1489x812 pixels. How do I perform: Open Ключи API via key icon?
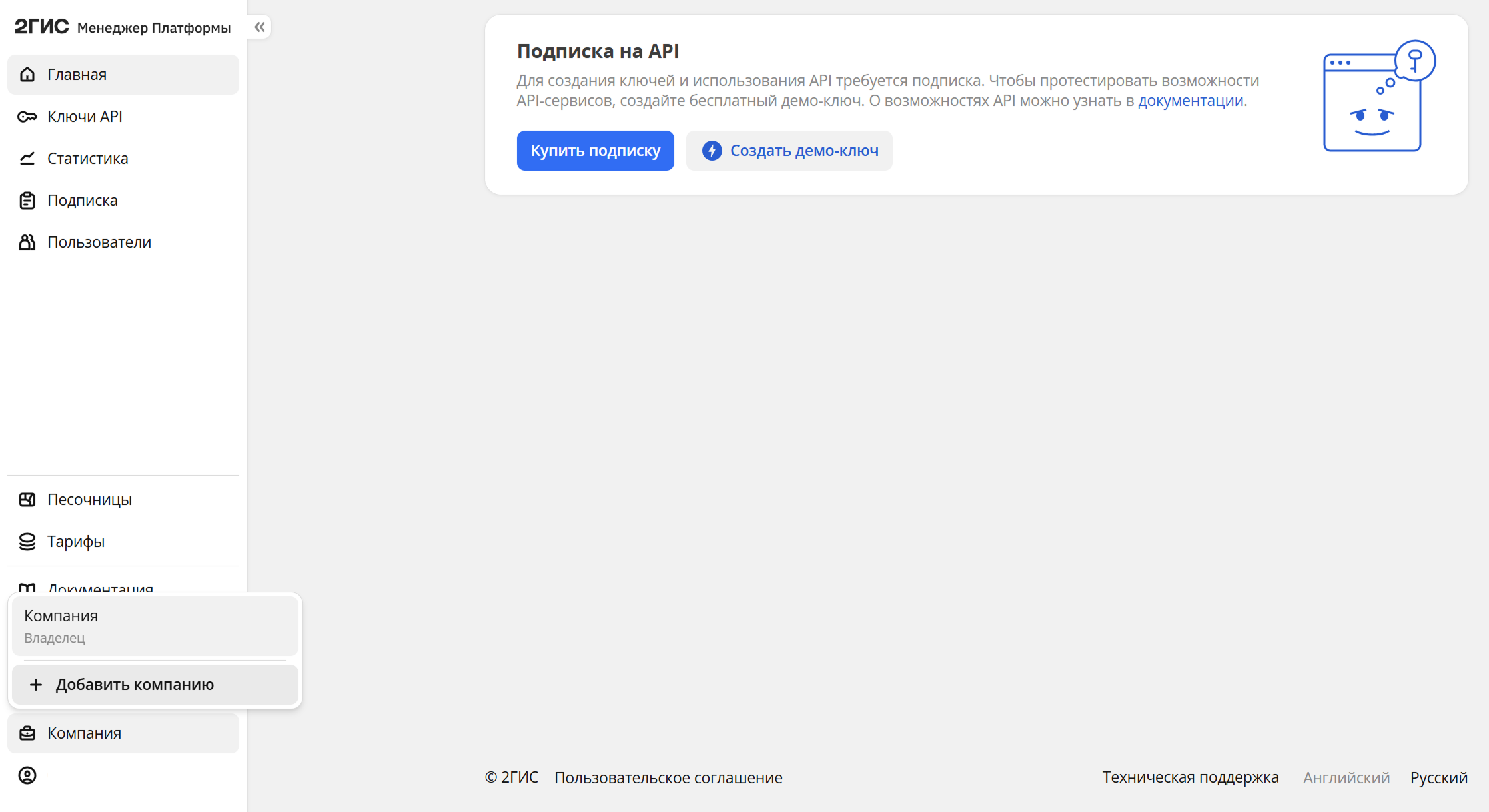pos(27,117)
